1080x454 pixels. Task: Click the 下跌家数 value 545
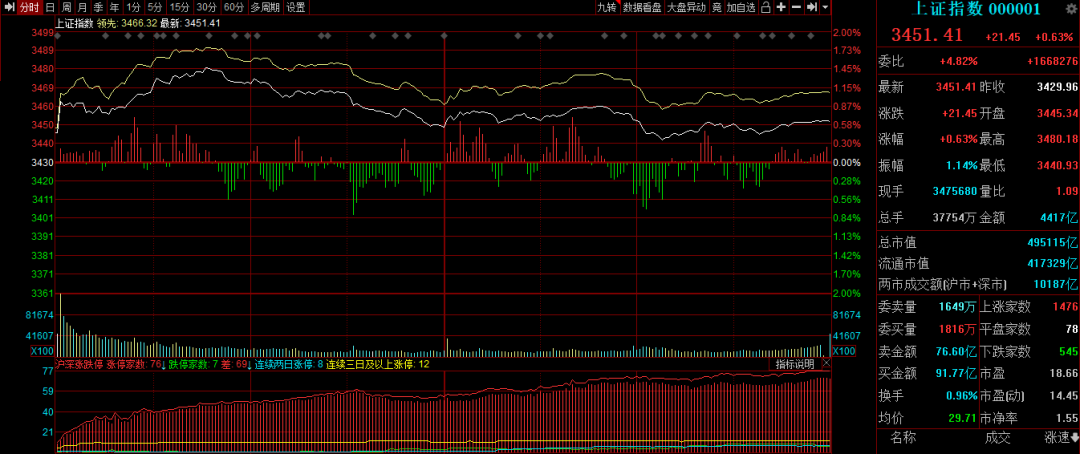(1068, 351)
